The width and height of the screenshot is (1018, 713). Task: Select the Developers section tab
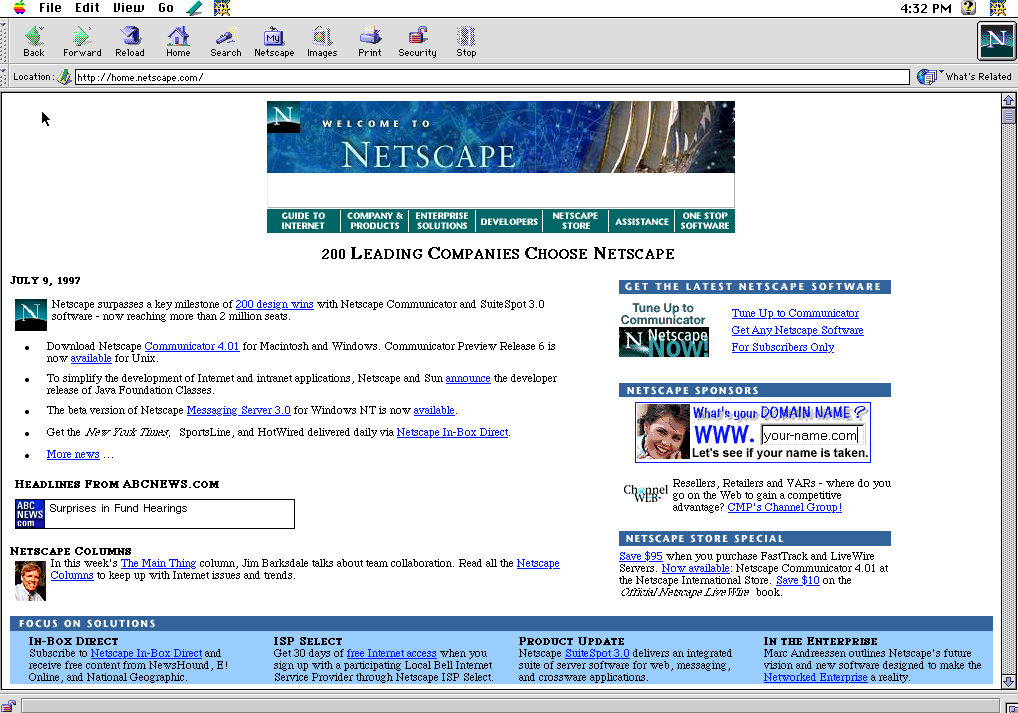(508, 220)
